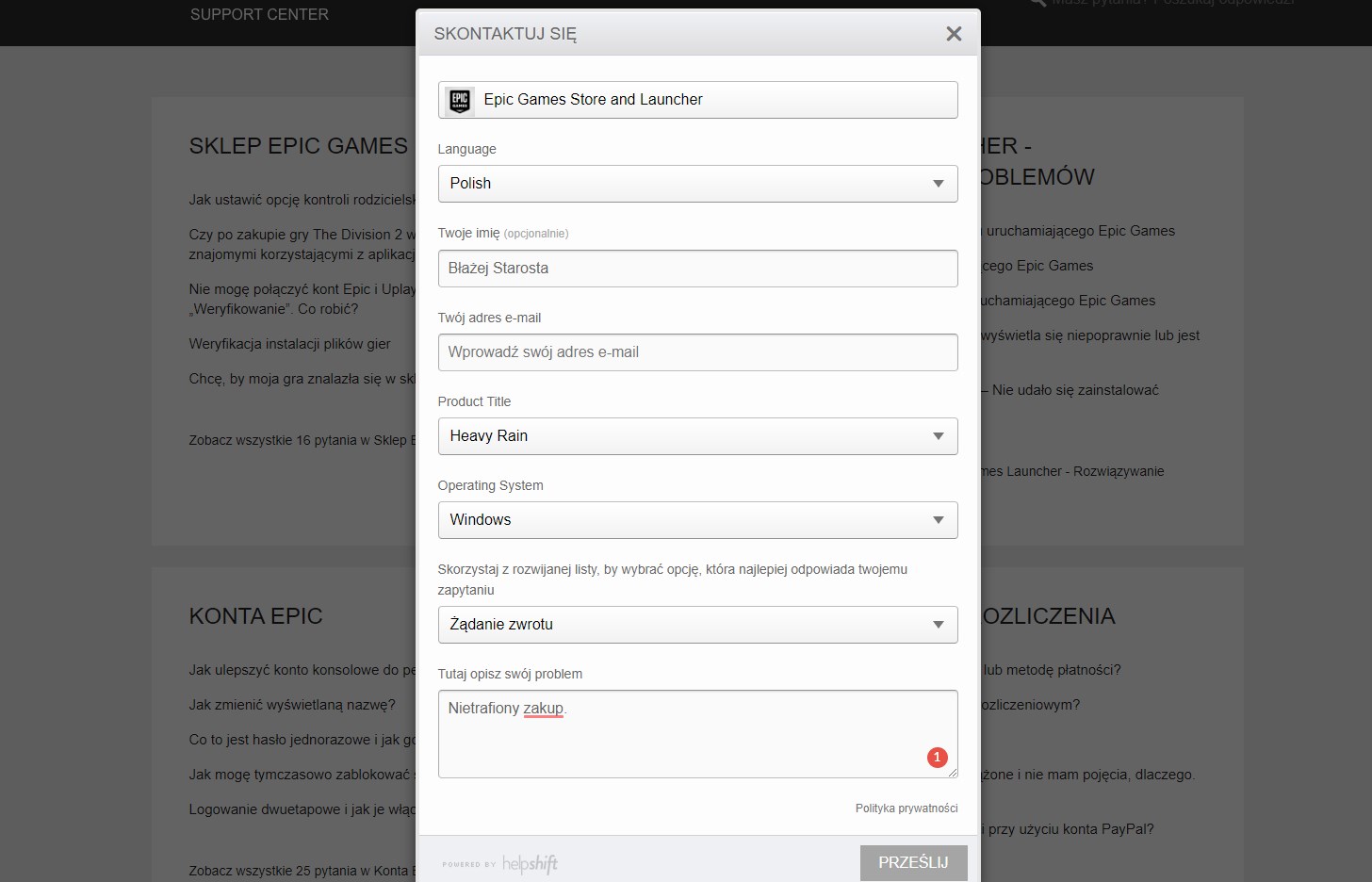Image resolution: width=1372 pixels, height=882 pixels.
Task: Open Jak mogę tymczasowo zablokować article
Action: tap(302, 775)
